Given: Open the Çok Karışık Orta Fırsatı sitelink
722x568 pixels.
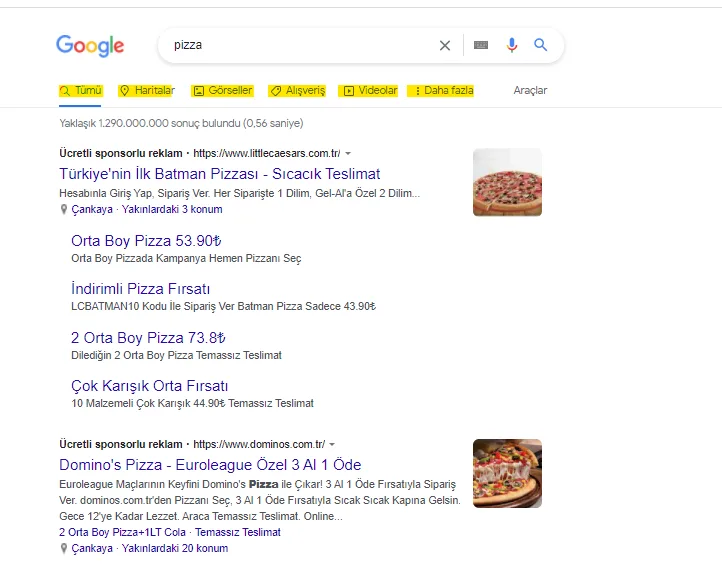Looking at the screenshot, I should (x=150, y=386).
